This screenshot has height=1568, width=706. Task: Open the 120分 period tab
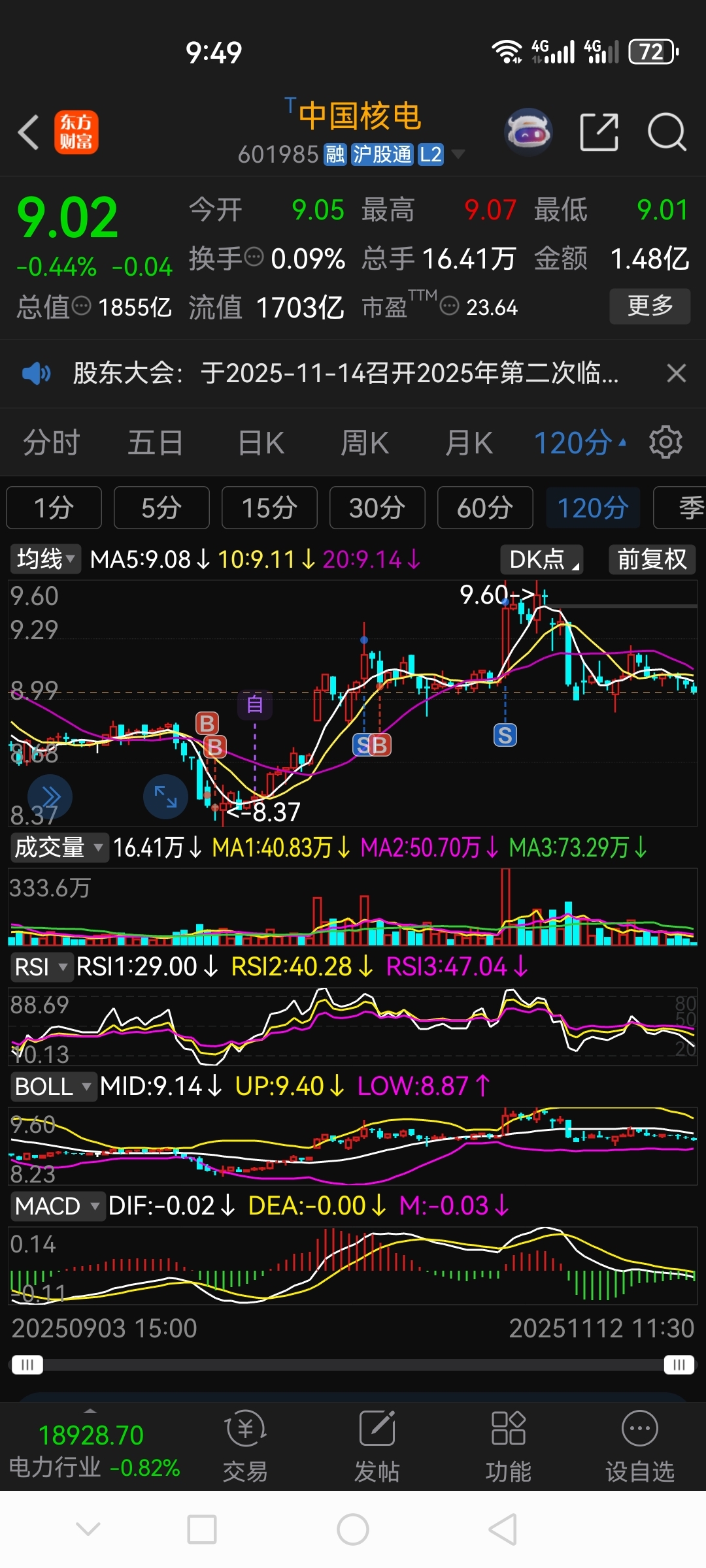[580, 442]
